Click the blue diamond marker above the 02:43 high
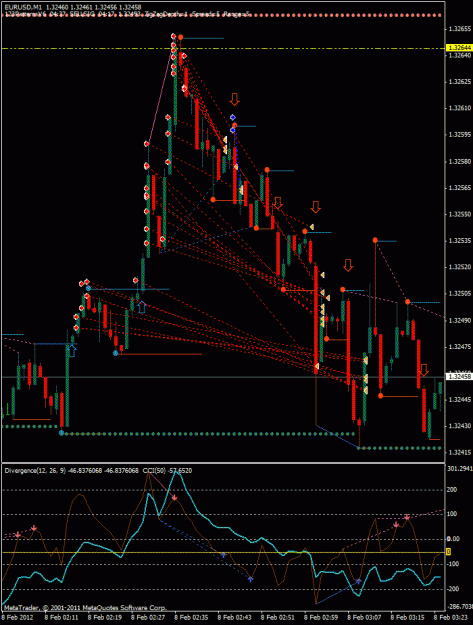This screenshot has height=625, width=473. [x=233, y=117]
